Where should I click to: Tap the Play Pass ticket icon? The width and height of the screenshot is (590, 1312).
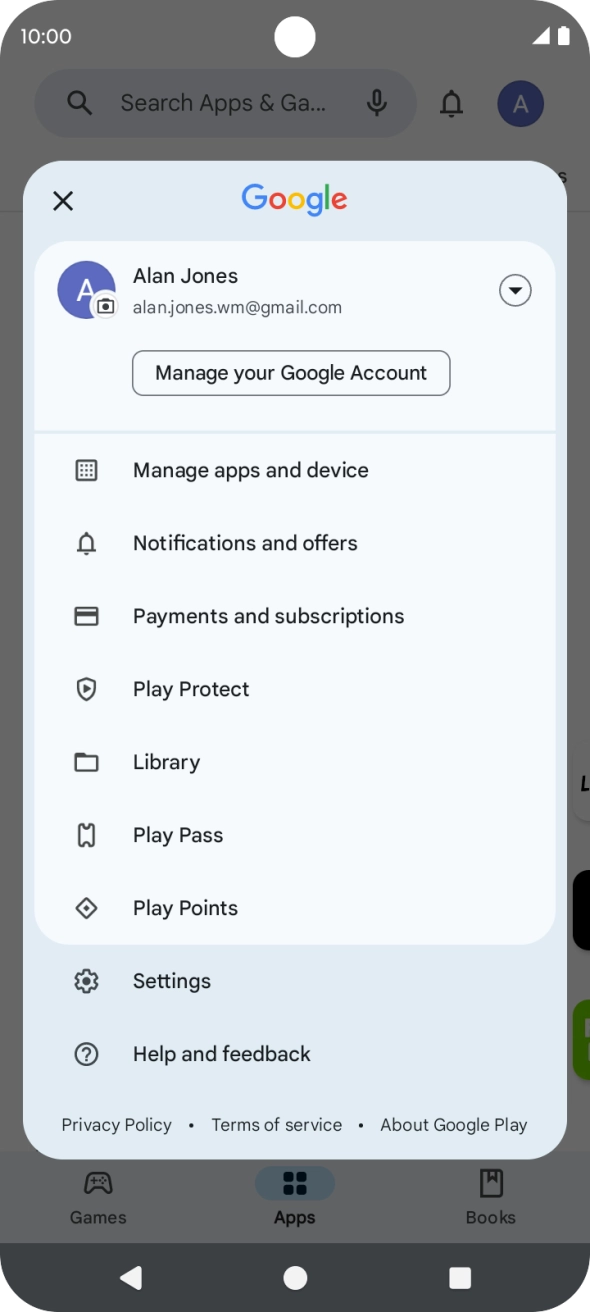tap(87, 835)
